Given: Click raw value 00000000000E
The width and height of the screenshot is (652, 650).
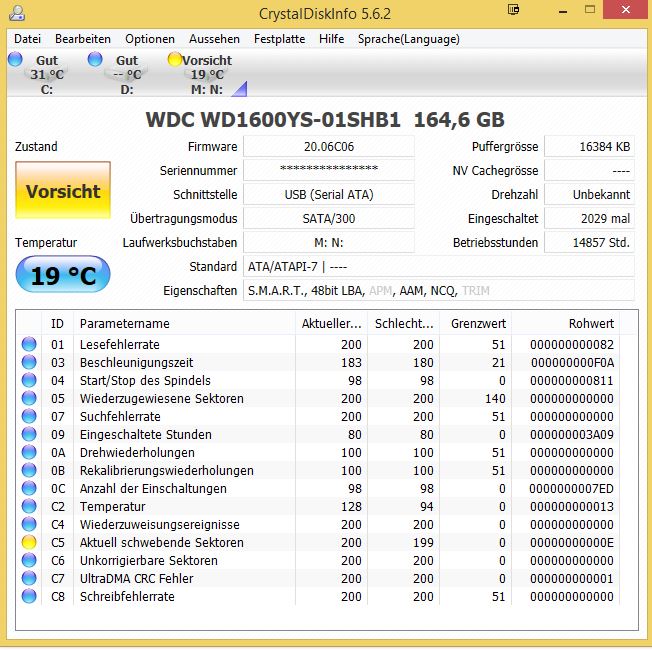Looking at the screenshot, I should (572, 542).
